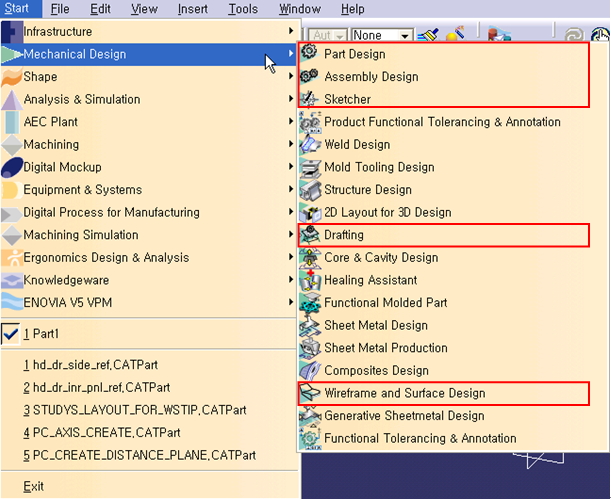The height and width of the screenshot is (499, 611).
Task: Click the Composites Design icon
Action: coord(310,370)
